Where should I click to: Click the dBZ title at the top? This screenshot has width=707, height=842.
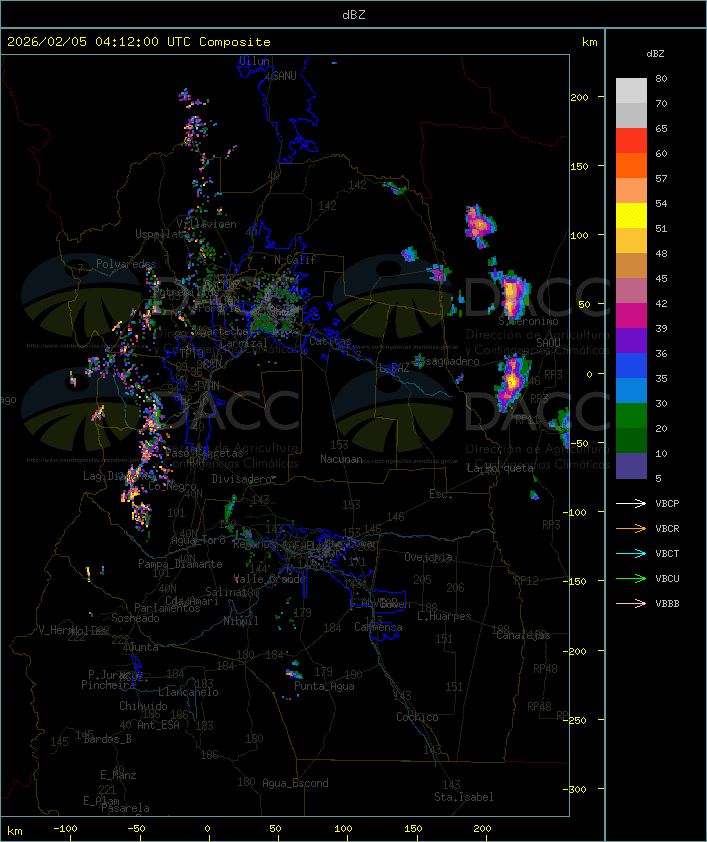[x=354, y=15]
